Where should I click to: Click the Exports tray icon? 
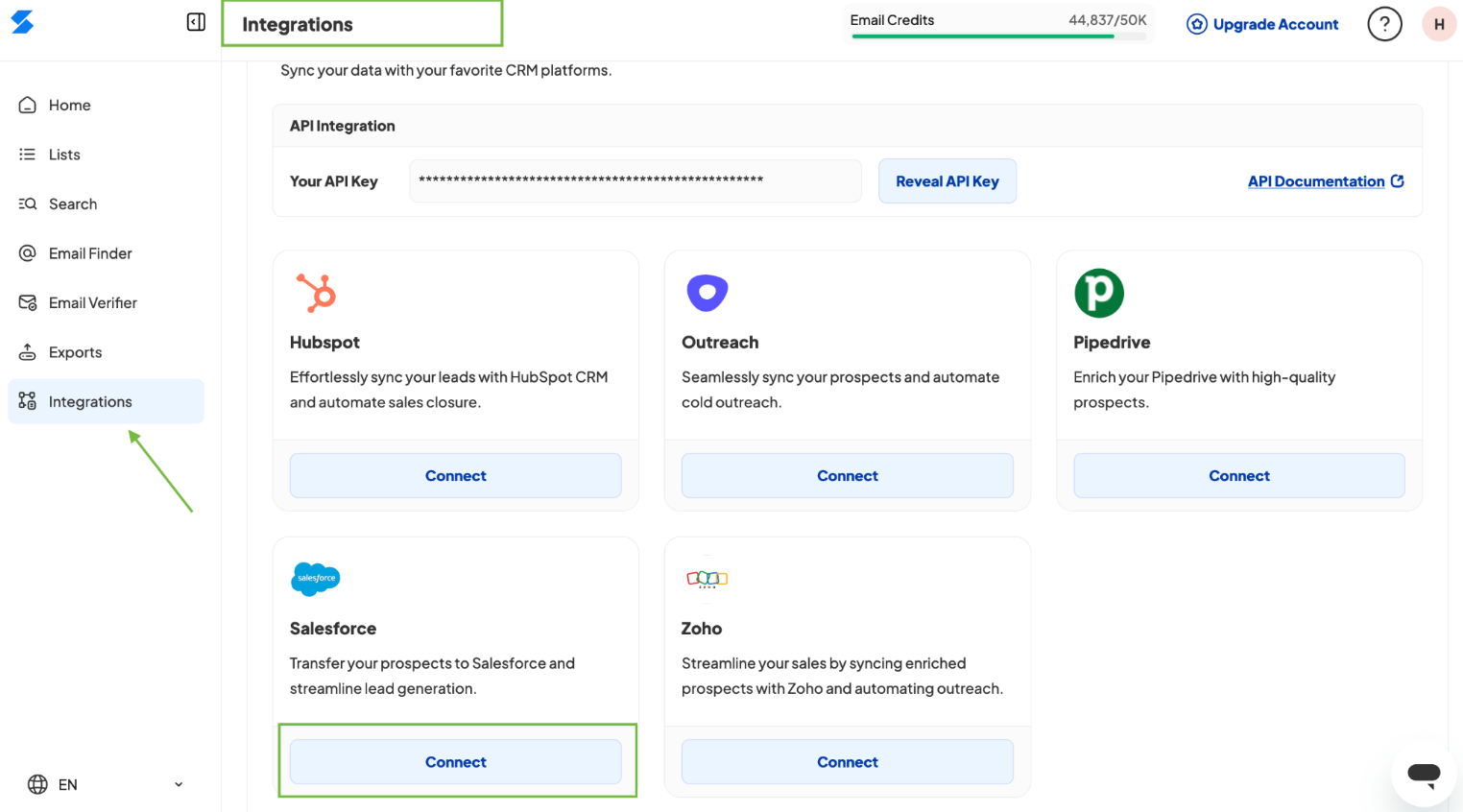pos(28,352)
